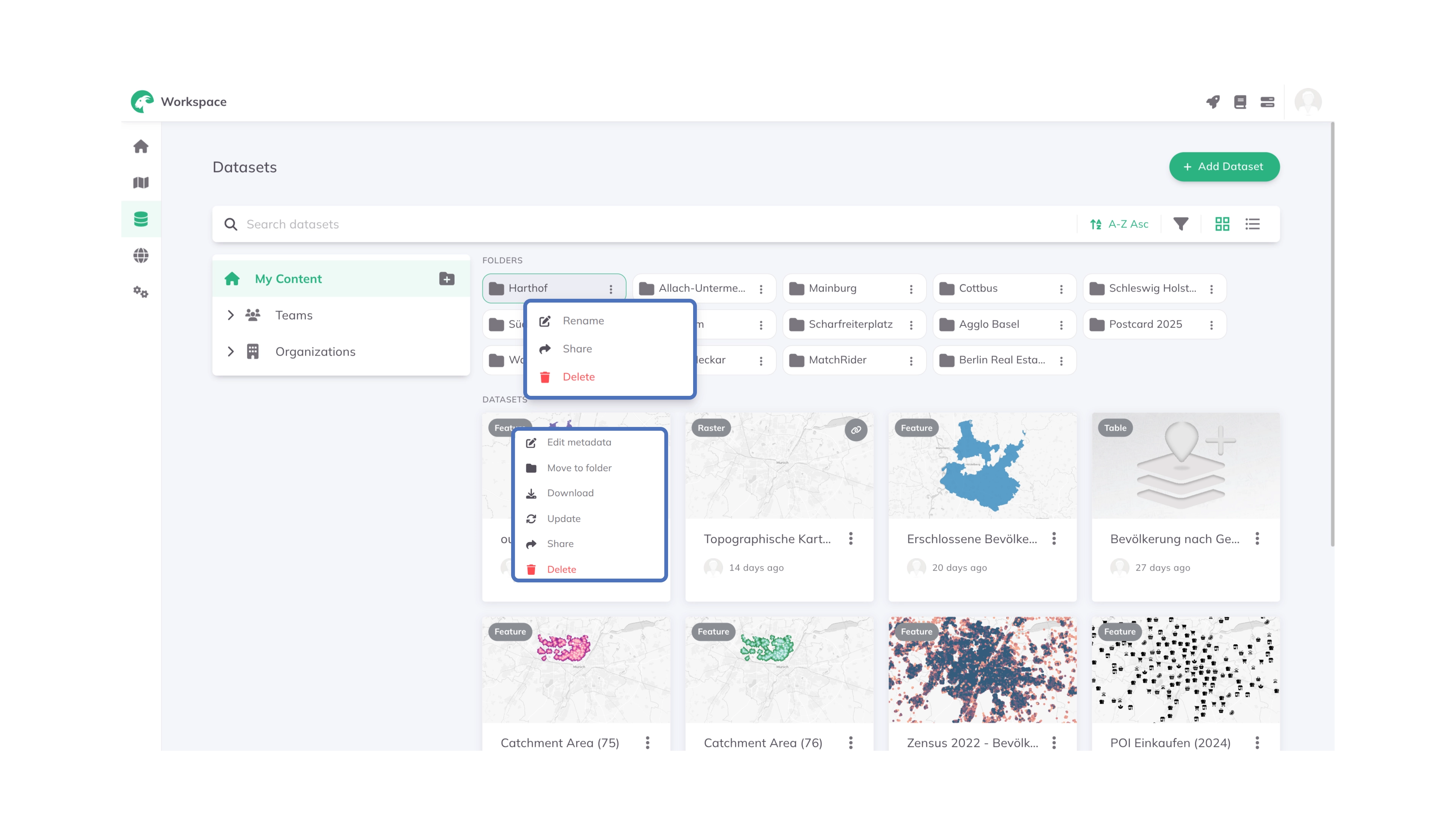Viewport: 1456px width, 819px height.
Task: Open the Zensus 2022 map thumbnail
Action: 982,670
